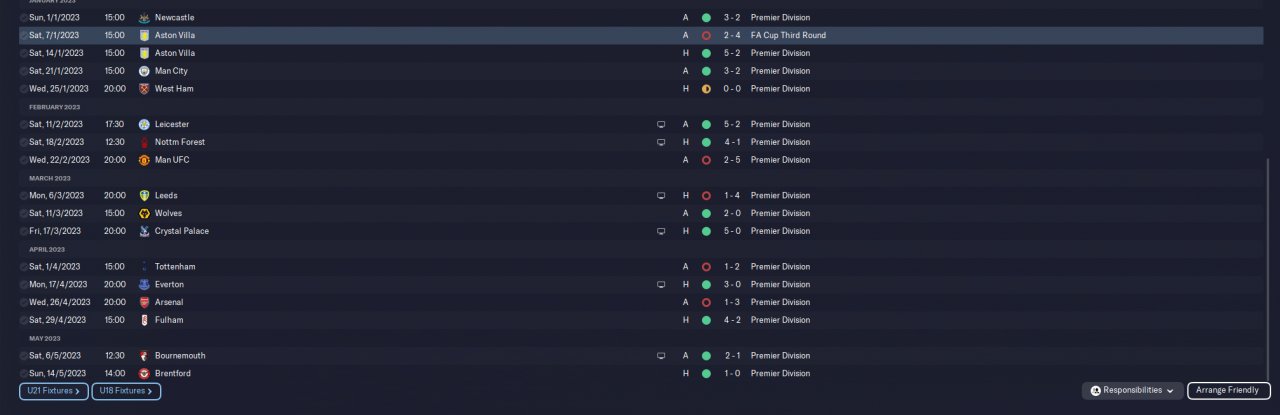Viewport: 1280px width, 415px height.
Task: Click the TV broadcast icon on Leicester fixture
Action: [660, 124]
